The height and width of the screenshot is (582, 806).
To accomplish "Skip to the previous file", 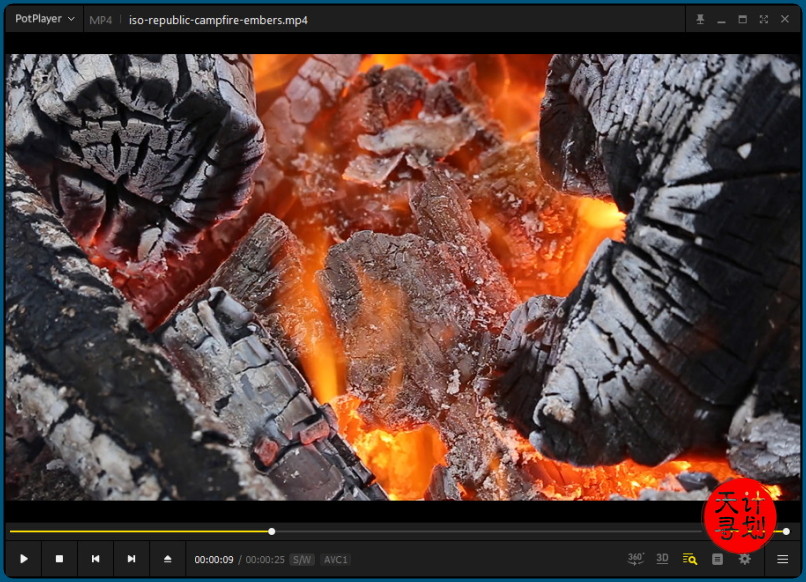I will pyautogui.click(x=95, y=559).
